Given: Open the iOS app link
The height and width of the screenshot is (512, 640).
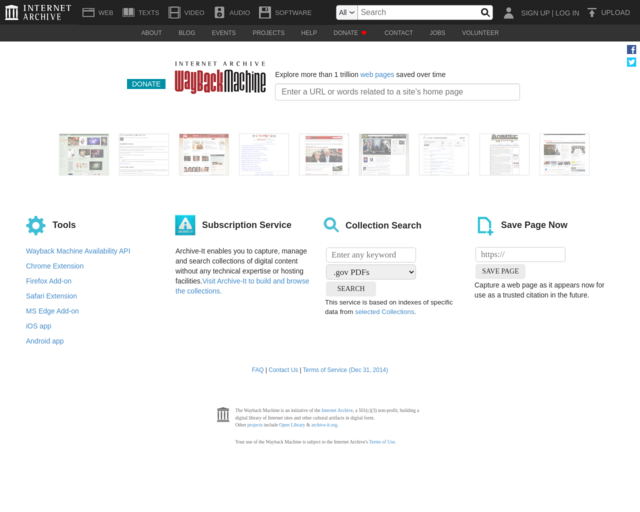Looking at the screenshot, I should tap(38, 326).
